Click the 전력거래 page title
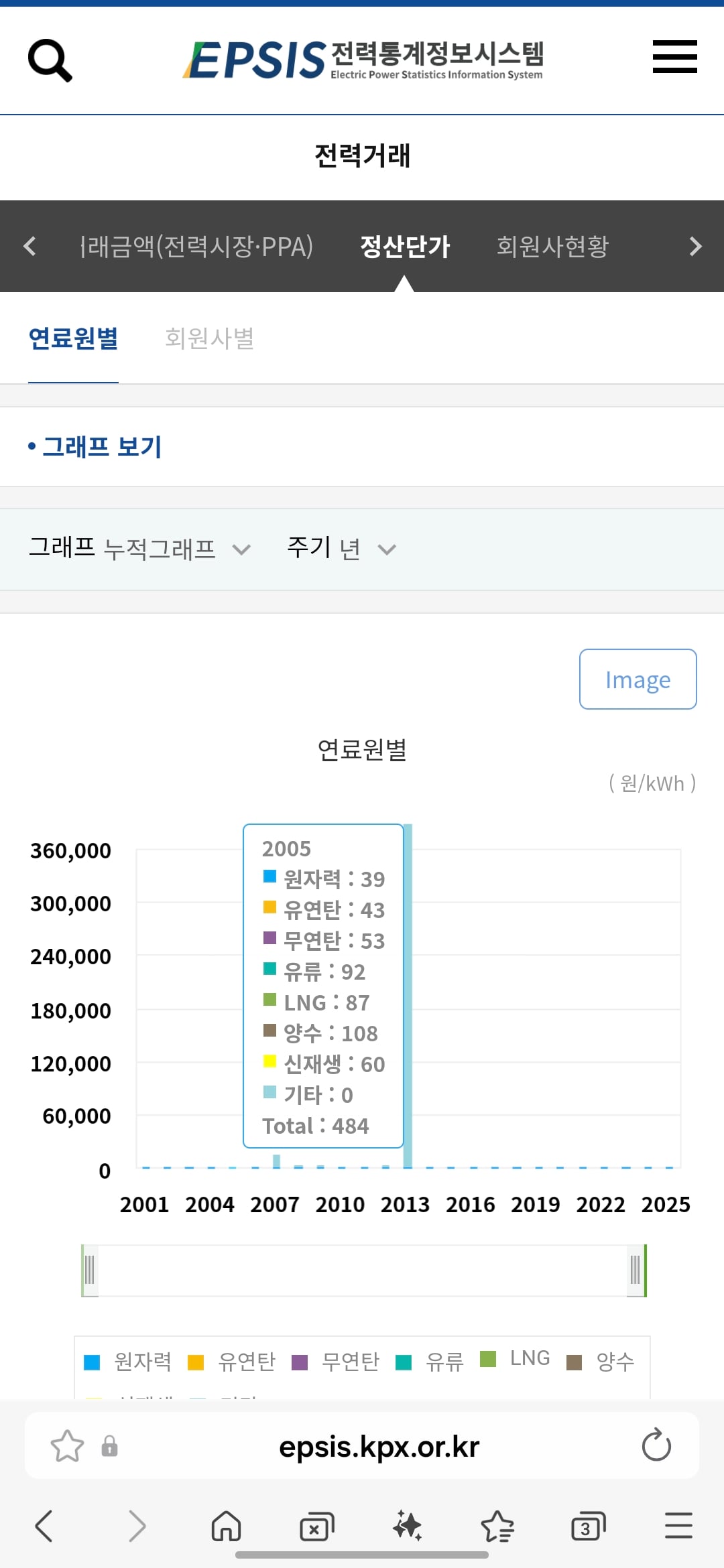724x1568 pixels. (x=362, y=155)
